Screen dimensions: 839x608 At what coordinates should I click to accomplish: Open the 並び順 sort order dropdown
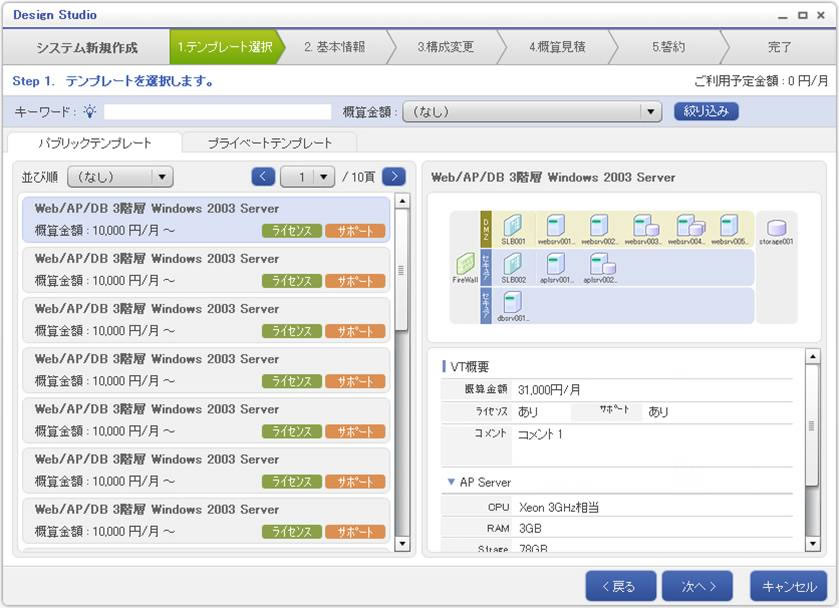pyautogui.click(x=120, y=177)
